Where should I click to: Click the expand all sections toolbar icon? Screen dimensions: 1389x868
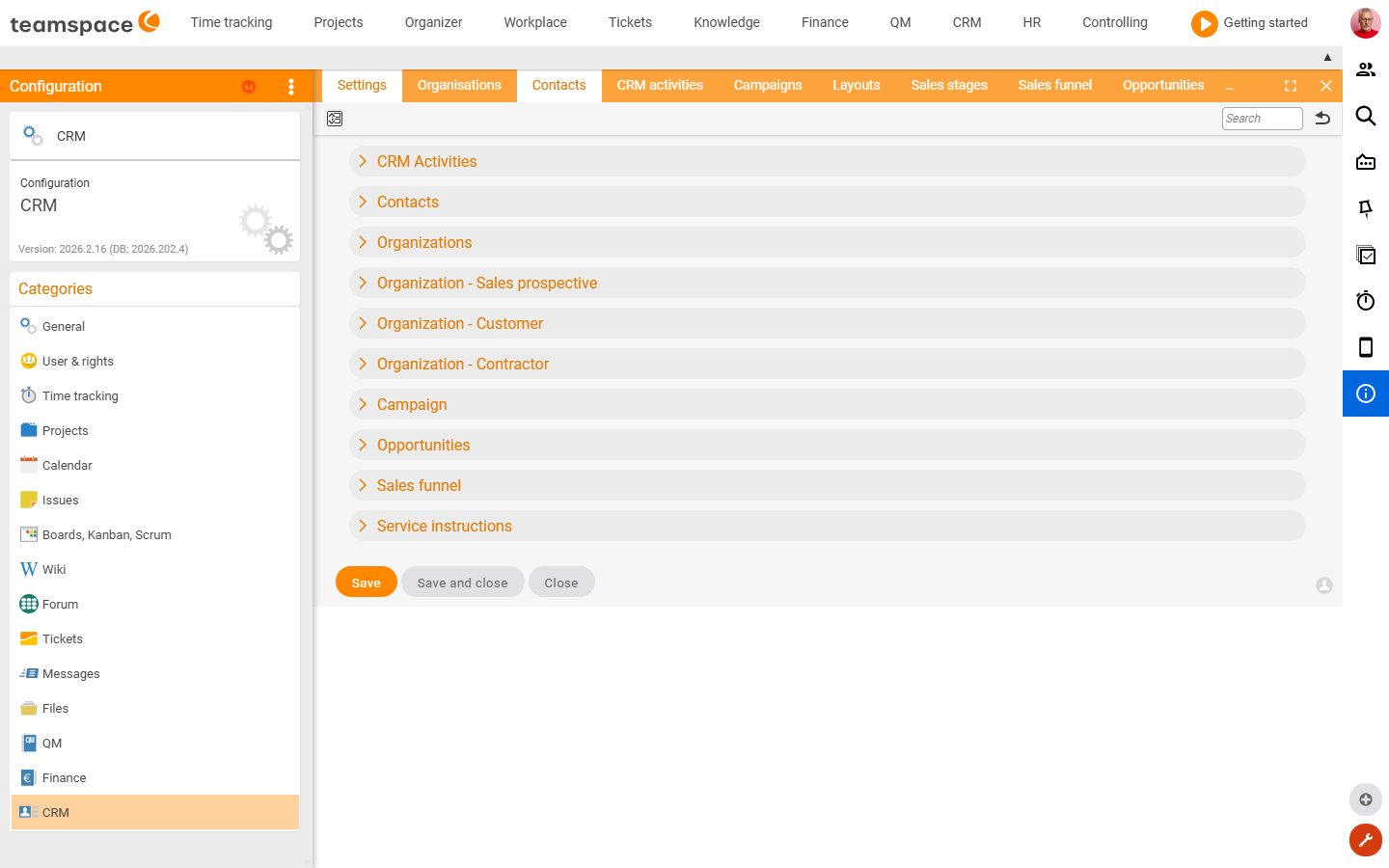point(335,119)
